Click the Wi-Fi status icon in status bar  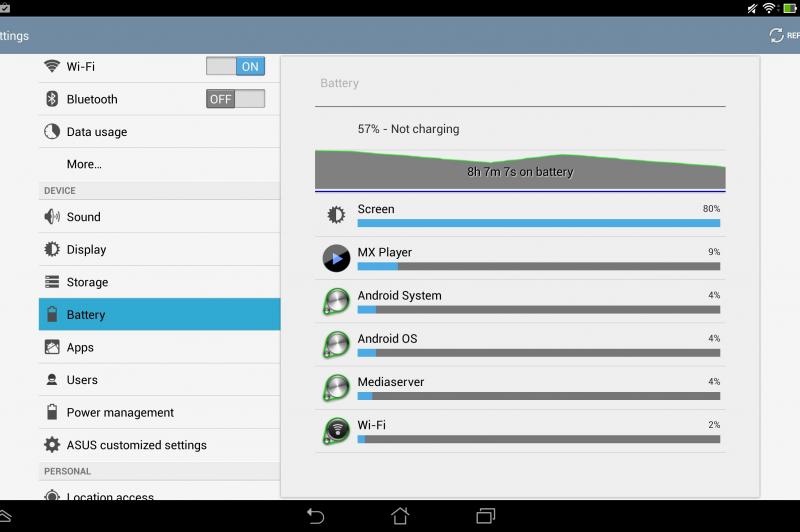pyautogui.click(x=768, y=8)
